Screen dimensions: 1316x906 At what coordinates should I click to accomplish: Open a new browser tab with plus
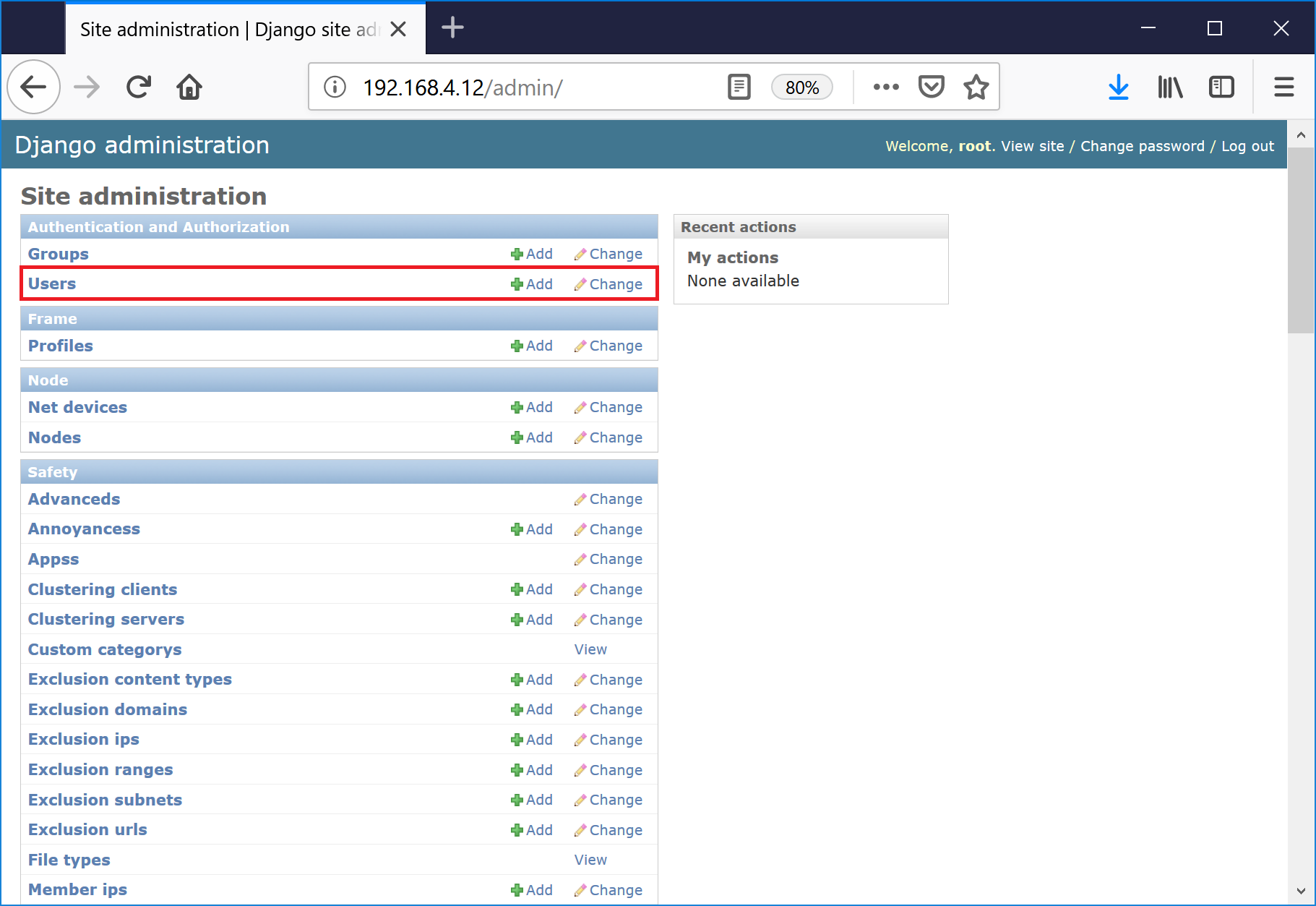tap(452, 28)
